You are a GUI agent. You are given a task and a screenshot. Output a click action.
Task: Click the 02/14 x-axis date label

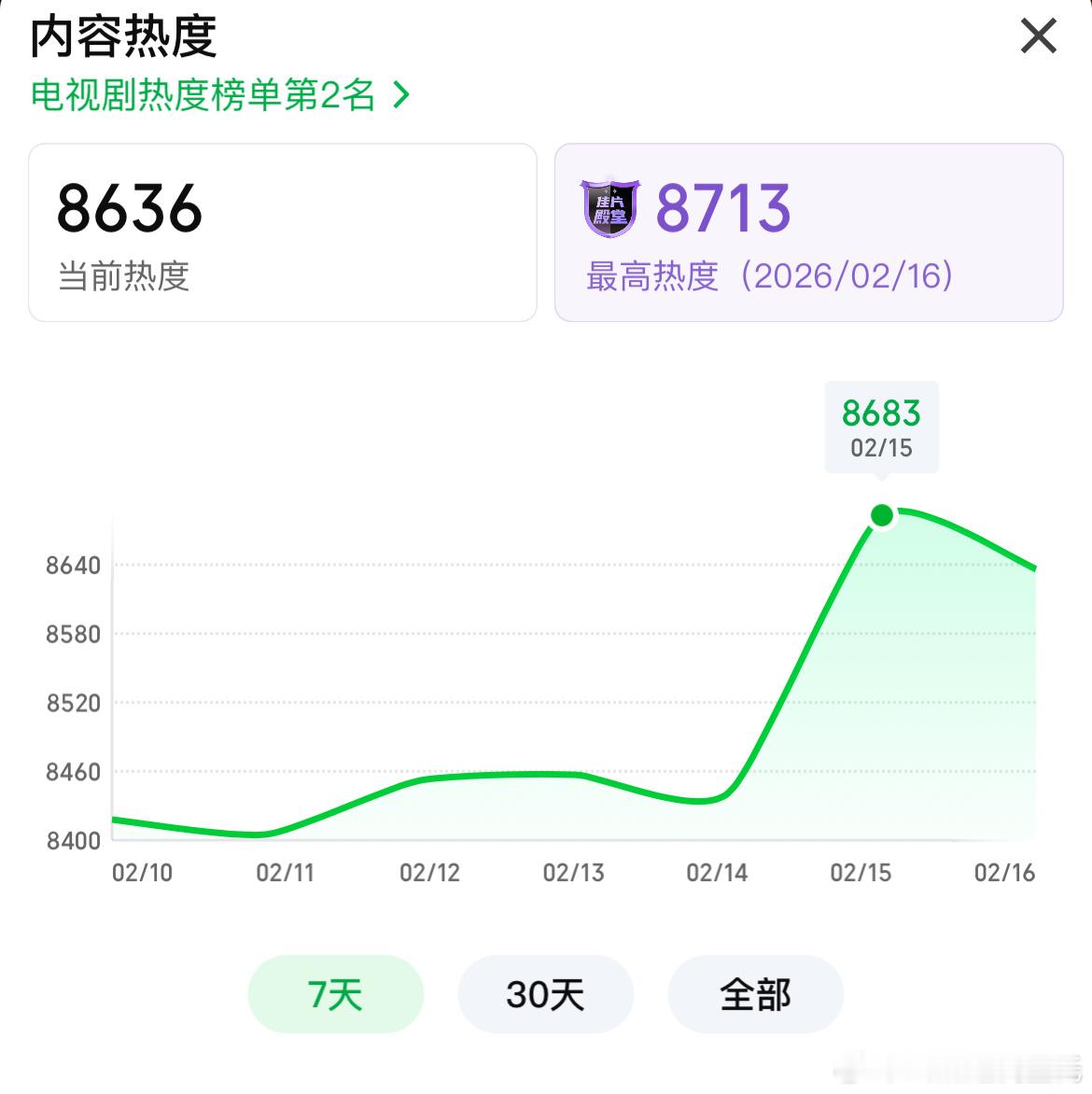tap(717, 872)
